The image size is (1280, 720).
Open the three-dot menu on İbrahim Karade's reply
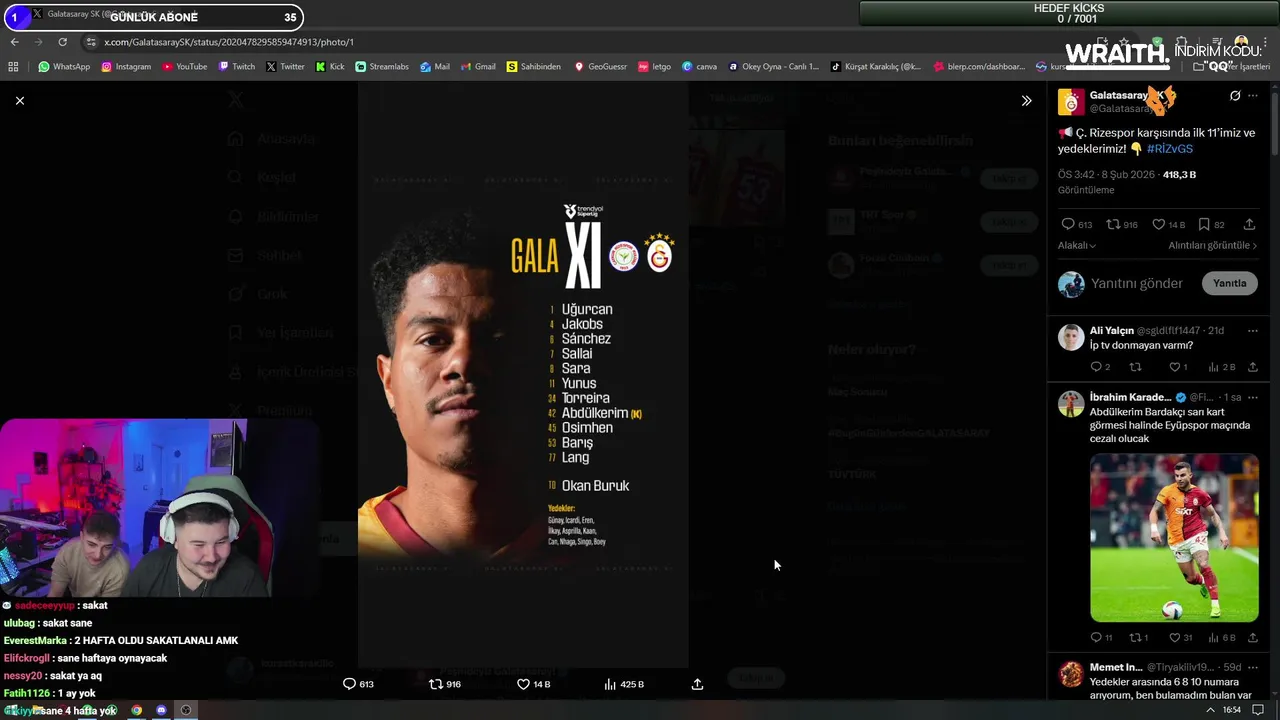(1253, 397)
